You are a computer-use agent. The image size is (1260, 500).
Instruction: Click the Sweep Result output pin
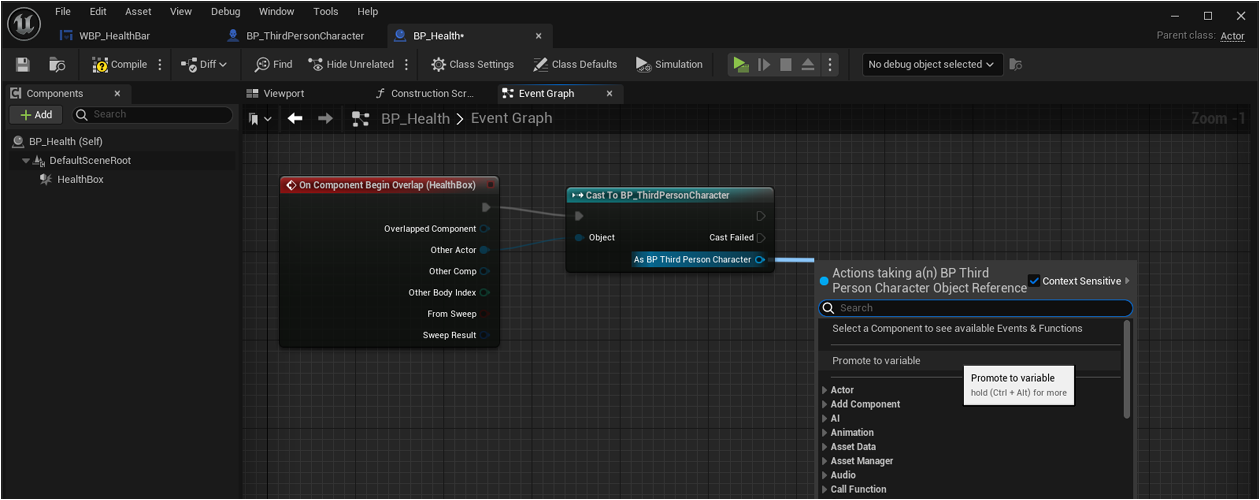coord(485,335)
